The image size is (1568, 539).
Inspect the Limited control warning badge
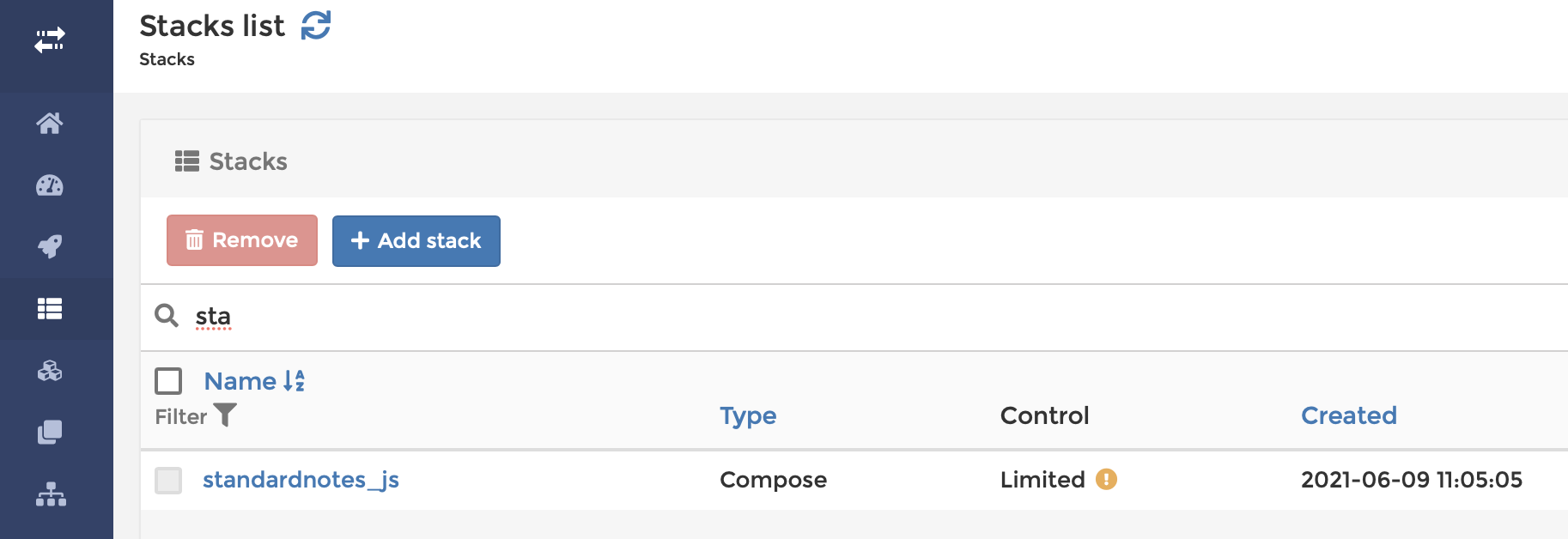coord(1107,480)
